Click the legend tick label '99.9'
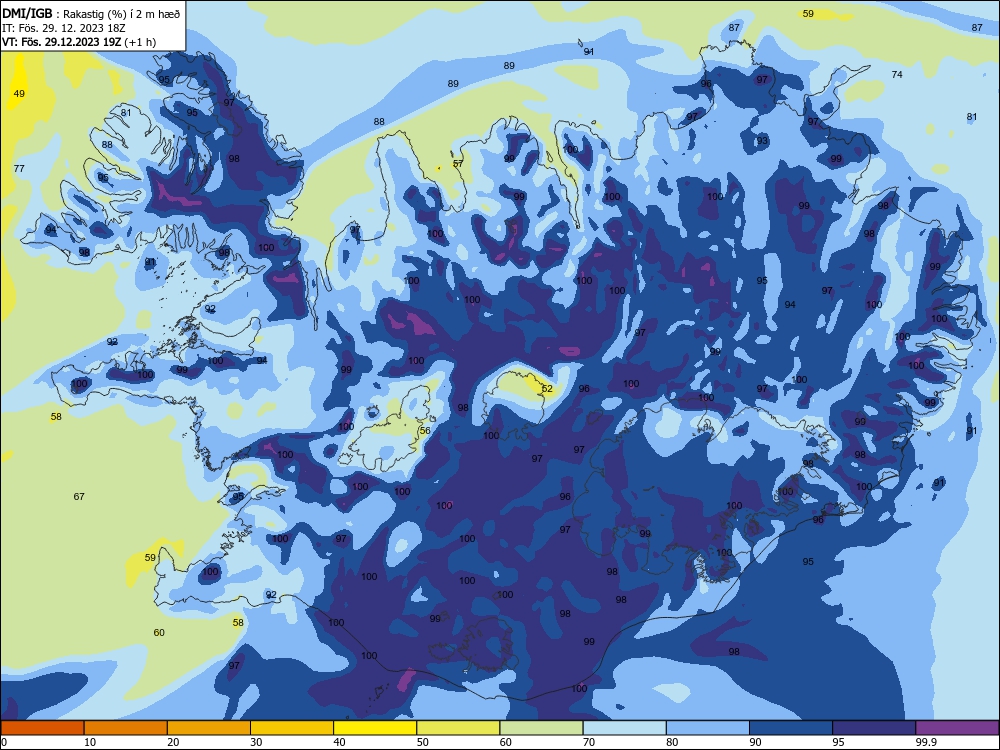This screenshot has height=750, width=1000. (x=926, y=742)
